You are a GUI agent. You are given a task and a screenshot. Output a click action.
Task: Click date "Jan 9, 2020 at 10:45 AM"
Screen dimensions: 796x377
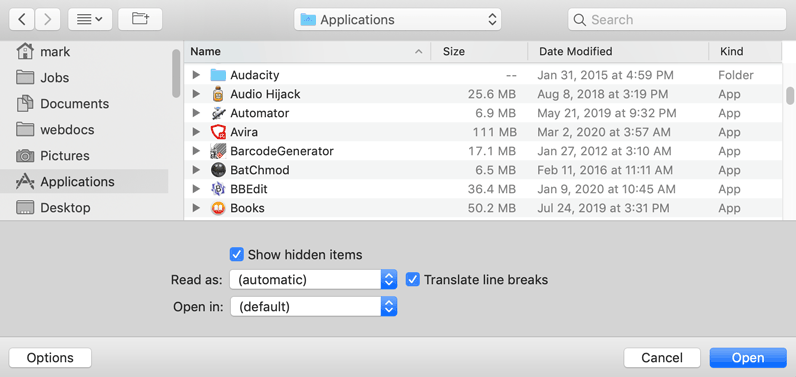point(606,189)
